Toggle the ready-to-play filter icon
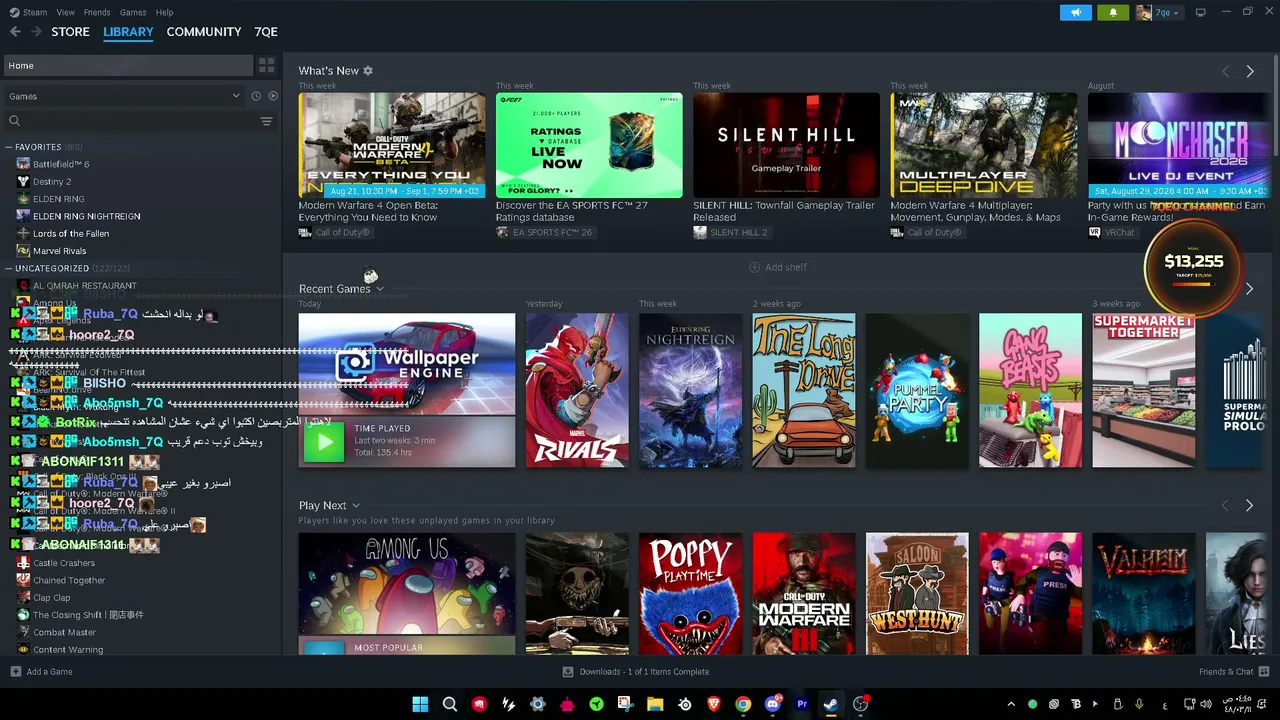 tap(273, 96)
